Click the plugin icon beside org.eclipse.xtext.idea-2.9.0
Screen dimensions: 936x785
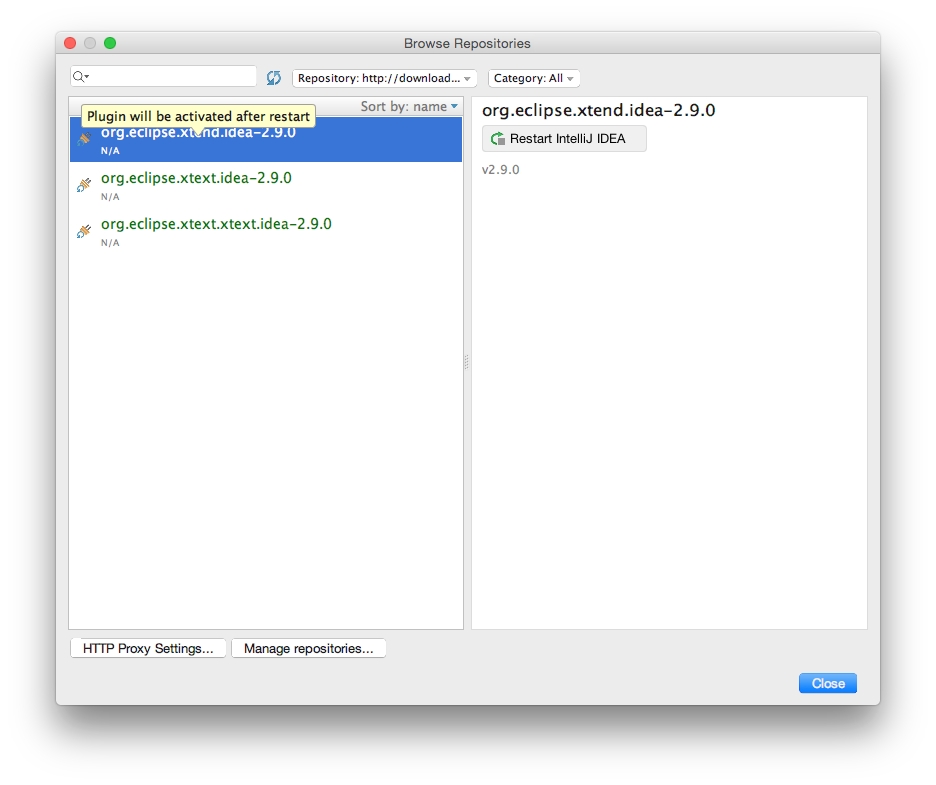pyautogui.click(x=84, y=184)
